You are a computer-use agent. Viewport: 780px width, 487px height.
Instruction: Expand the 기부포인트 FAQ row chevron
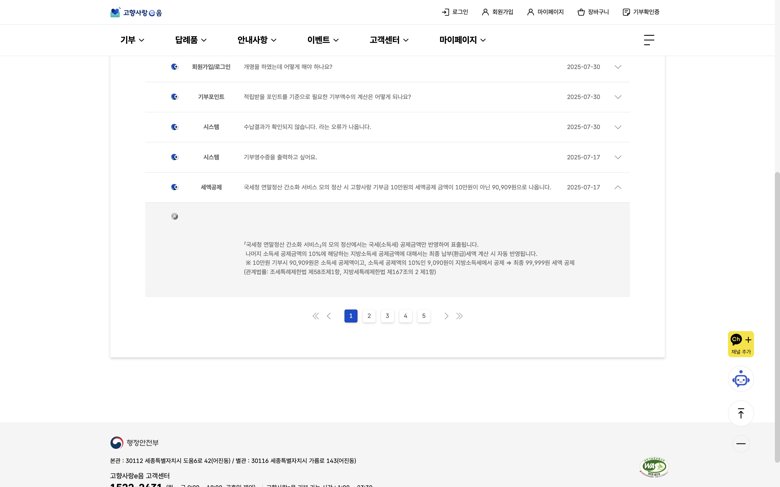coord(618,97)
